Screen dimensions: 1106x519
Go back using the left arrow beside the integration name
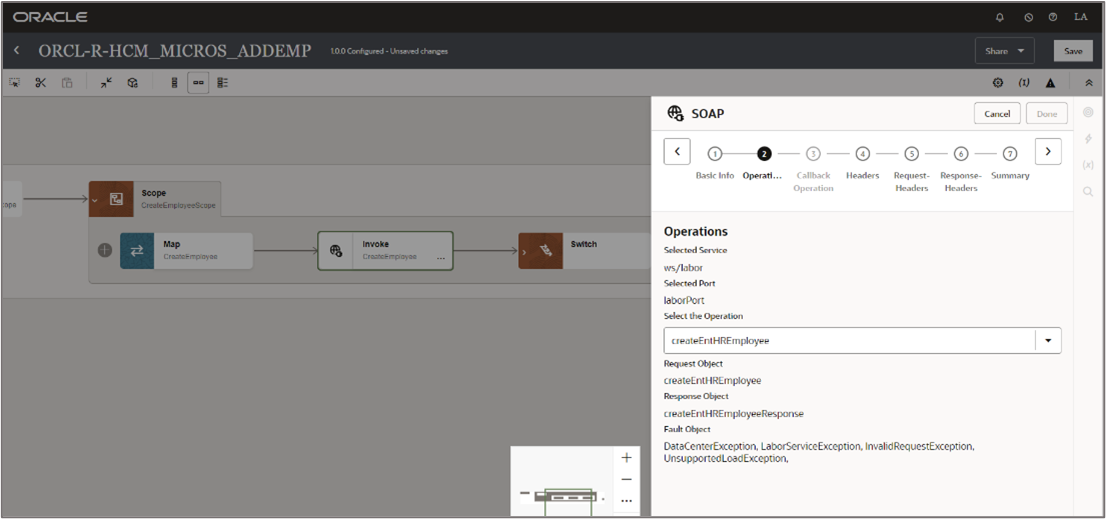tap(17, 51)
